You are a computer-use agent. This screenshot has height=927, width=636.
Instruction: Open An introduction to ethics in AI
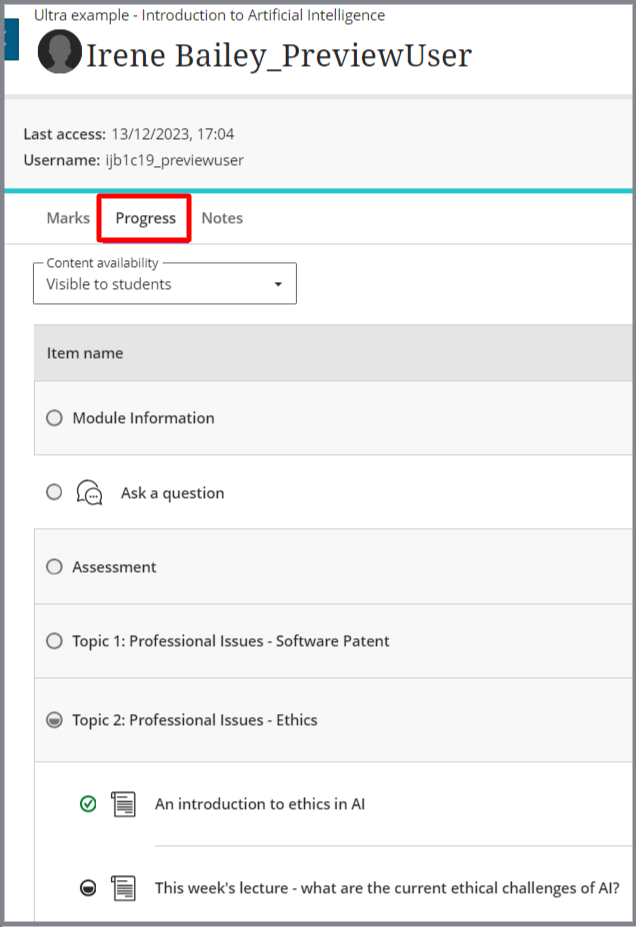tap(260, 803)
